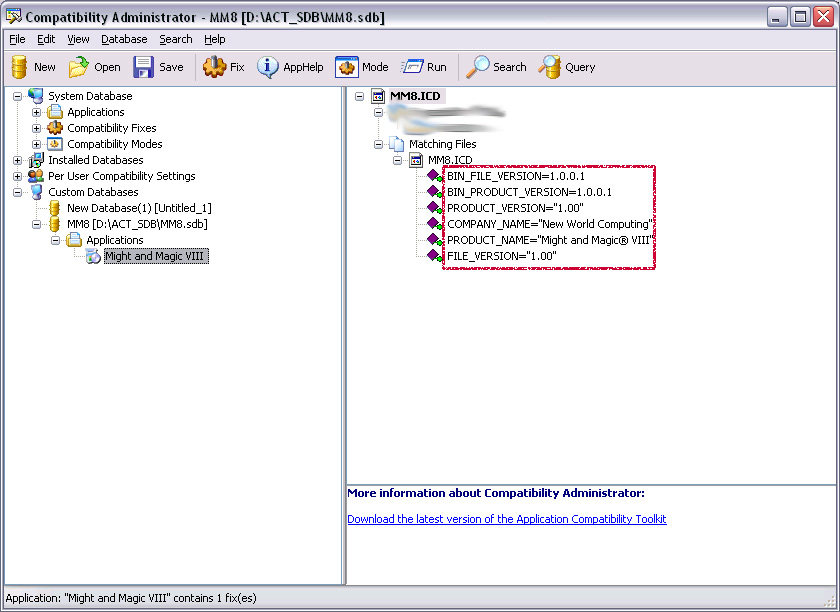Select MM8 [D:\ACT_SDB\MM8.sdb] database
Viewport: 840px width, 612px height.
click(x=137, y=224)
